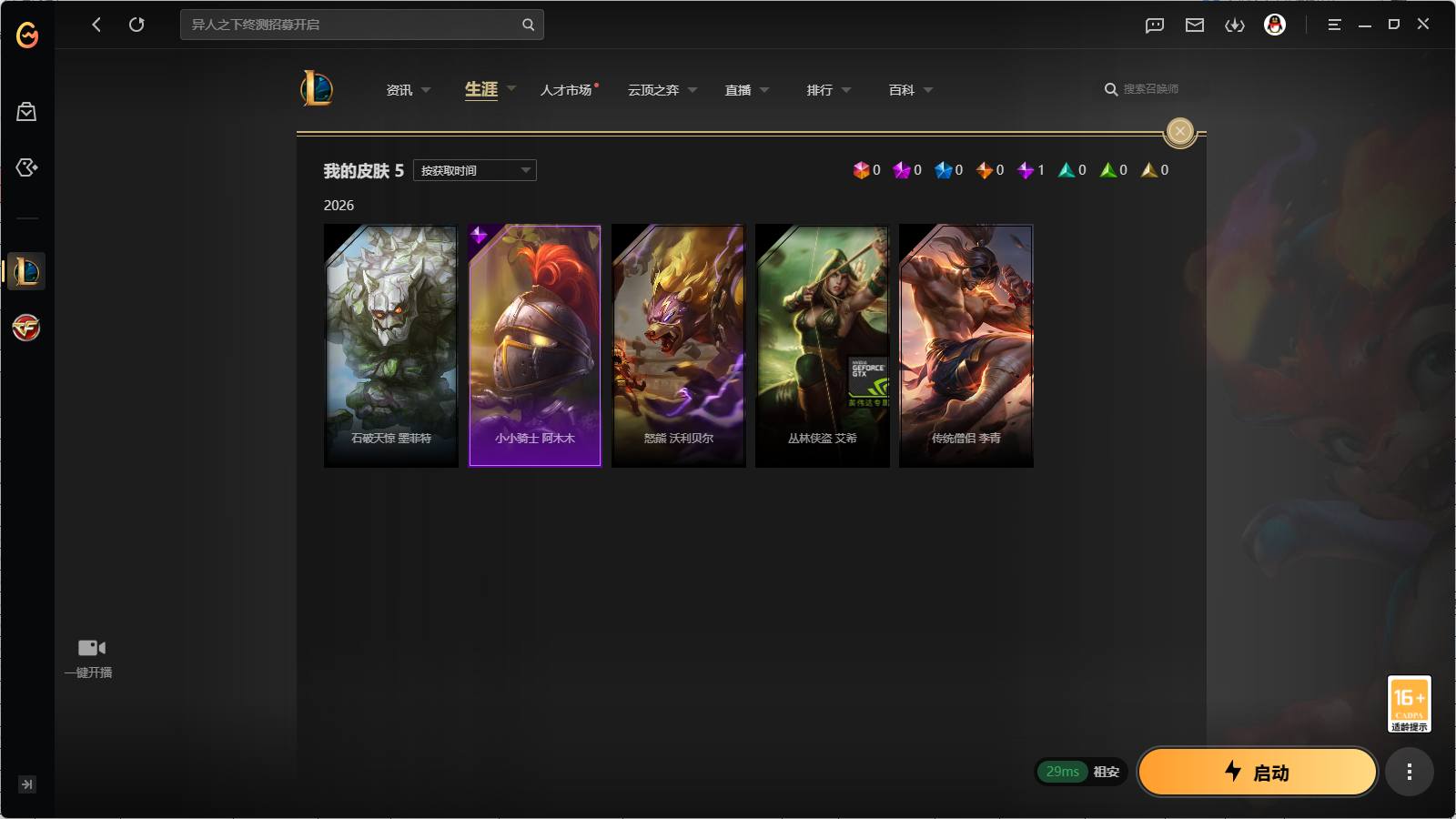The height and width of the screenshot is (819, 1456).
Task: Open the 人才市场 tab
Action: [x=566, y=90]
